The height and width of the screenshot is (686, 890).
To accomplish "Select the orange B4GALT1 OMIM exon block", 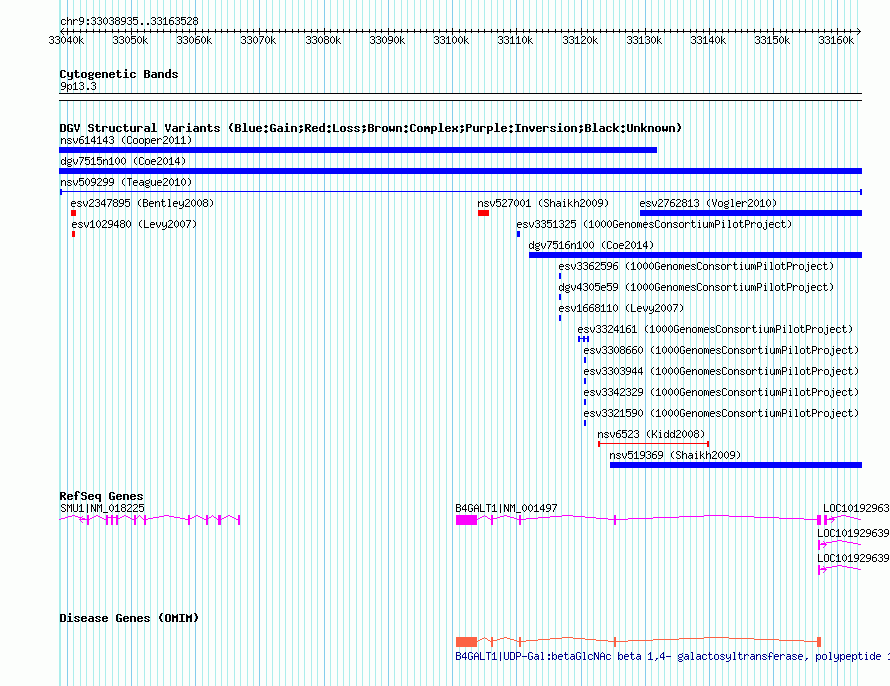I will tap(467, 642).
